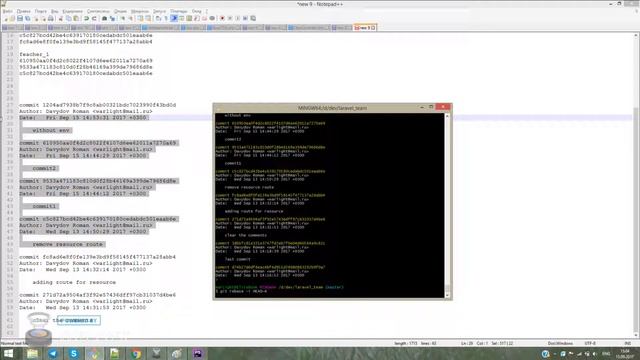Image resolution: width=640 pixels, height=360 pixels.
Task: Click the Dos\Windows EOL status field
Action: [560, 343]
